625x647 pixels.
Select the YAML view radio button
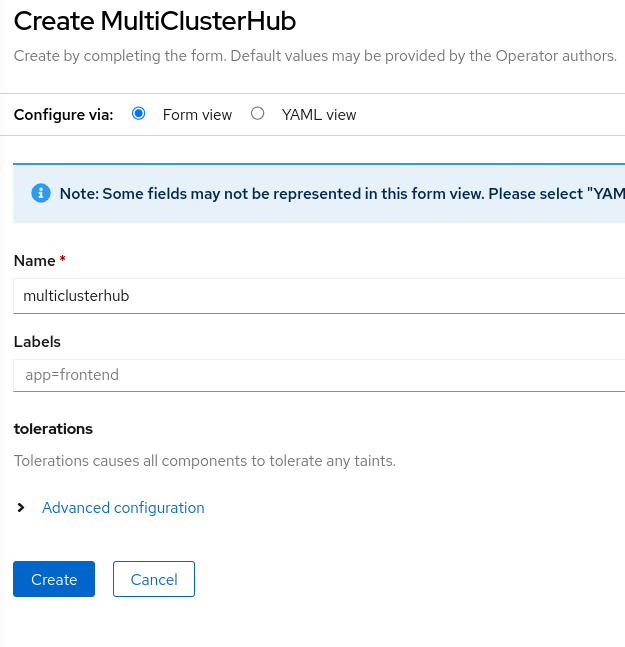tap(258, 114)
